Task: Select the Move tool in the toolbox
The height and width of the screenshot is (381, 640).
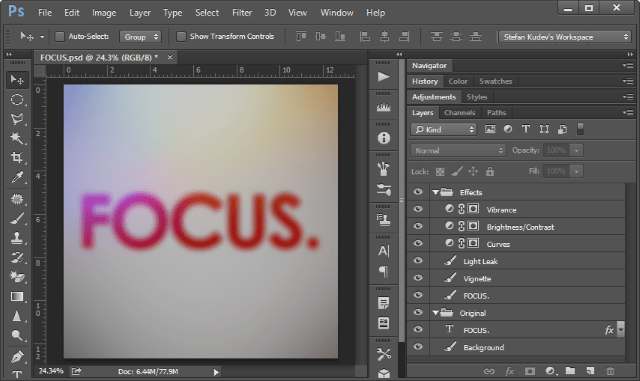Action: click(17, 80)
